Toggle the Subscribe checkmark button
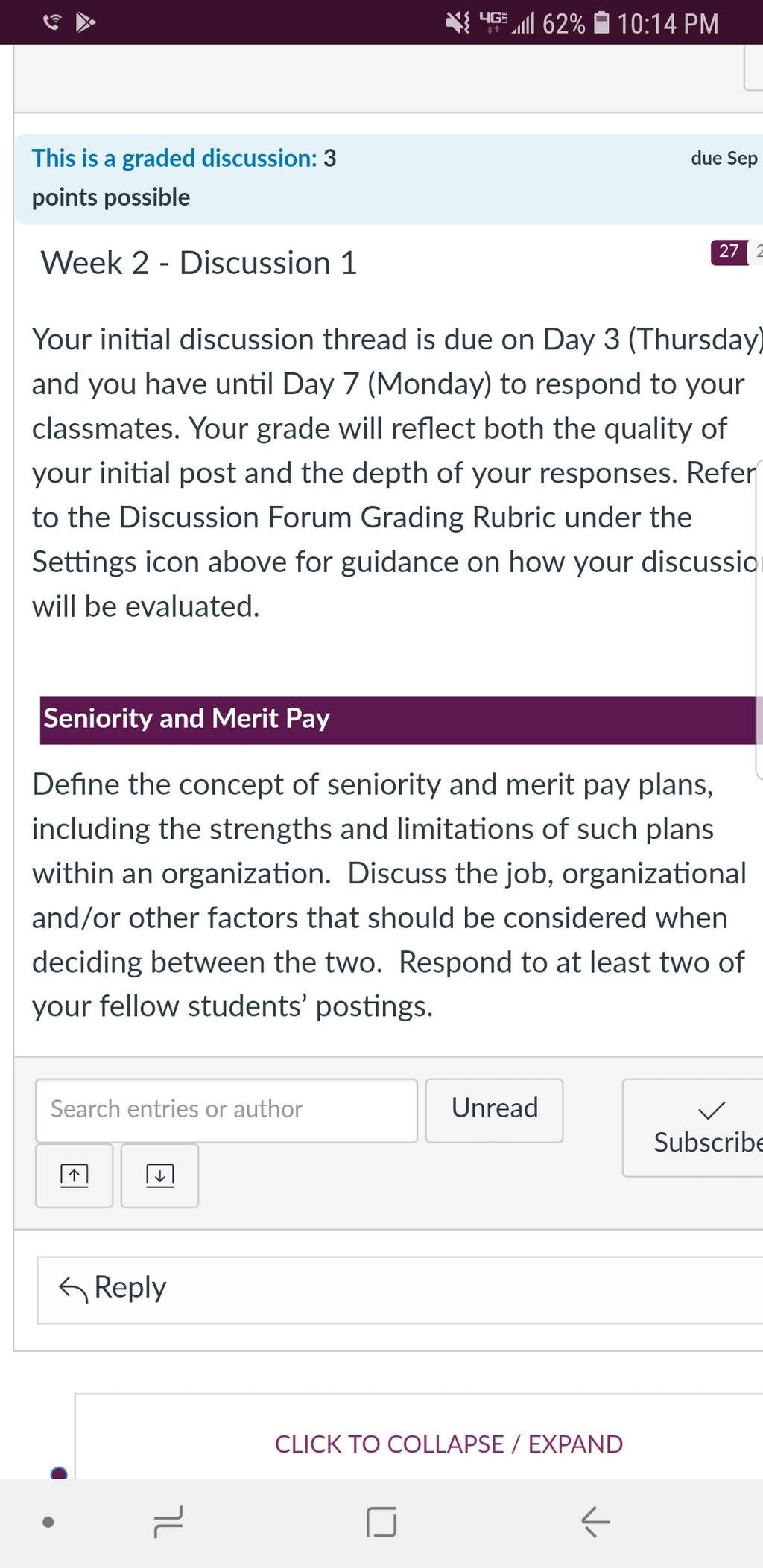Image resolution: width=763 pixels, height=1568 pixels. coord(693,1127)
